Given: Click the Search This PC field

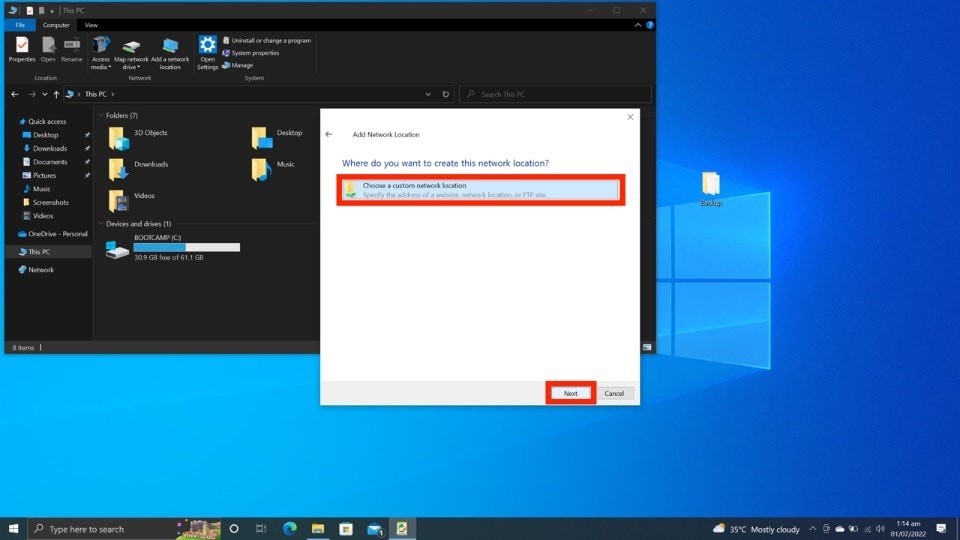Looking at the screenshot, I should click(x=555, y=94).
